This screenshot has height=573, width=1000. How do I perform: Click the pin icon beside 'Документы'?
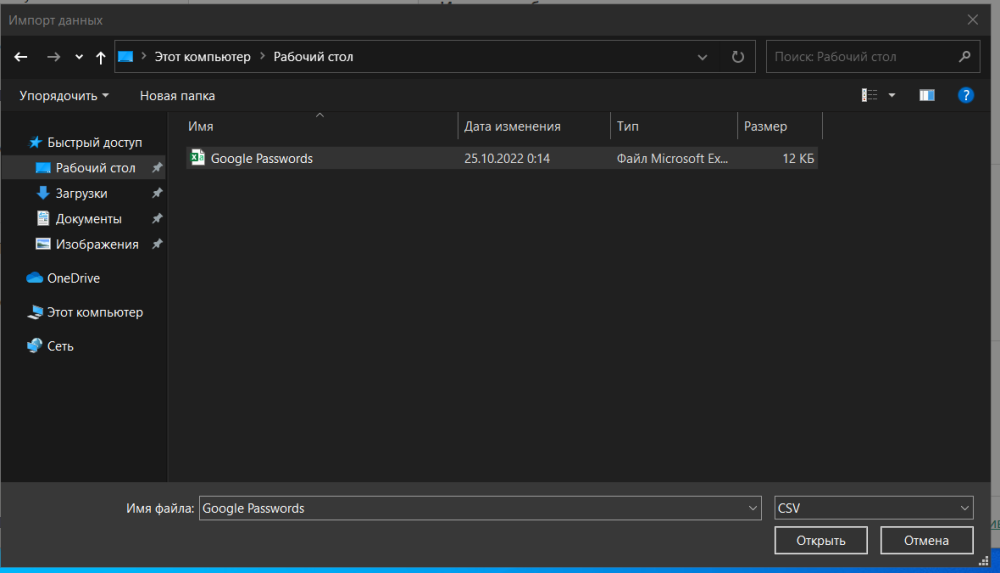tap(157, 219)
